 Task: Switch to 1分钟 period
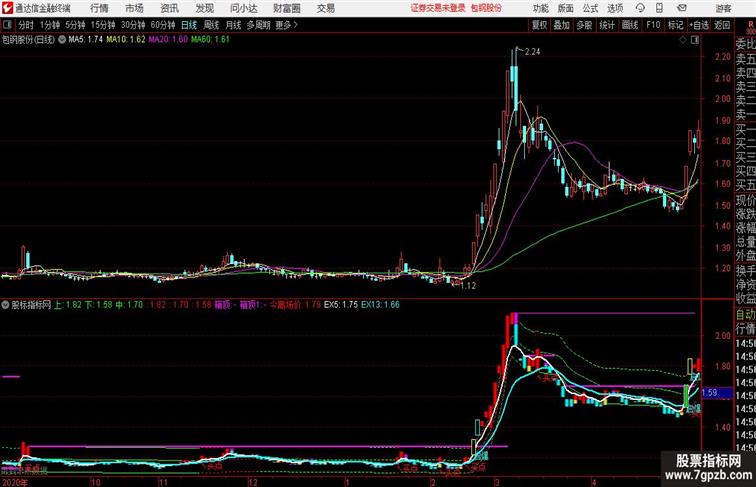50,25
